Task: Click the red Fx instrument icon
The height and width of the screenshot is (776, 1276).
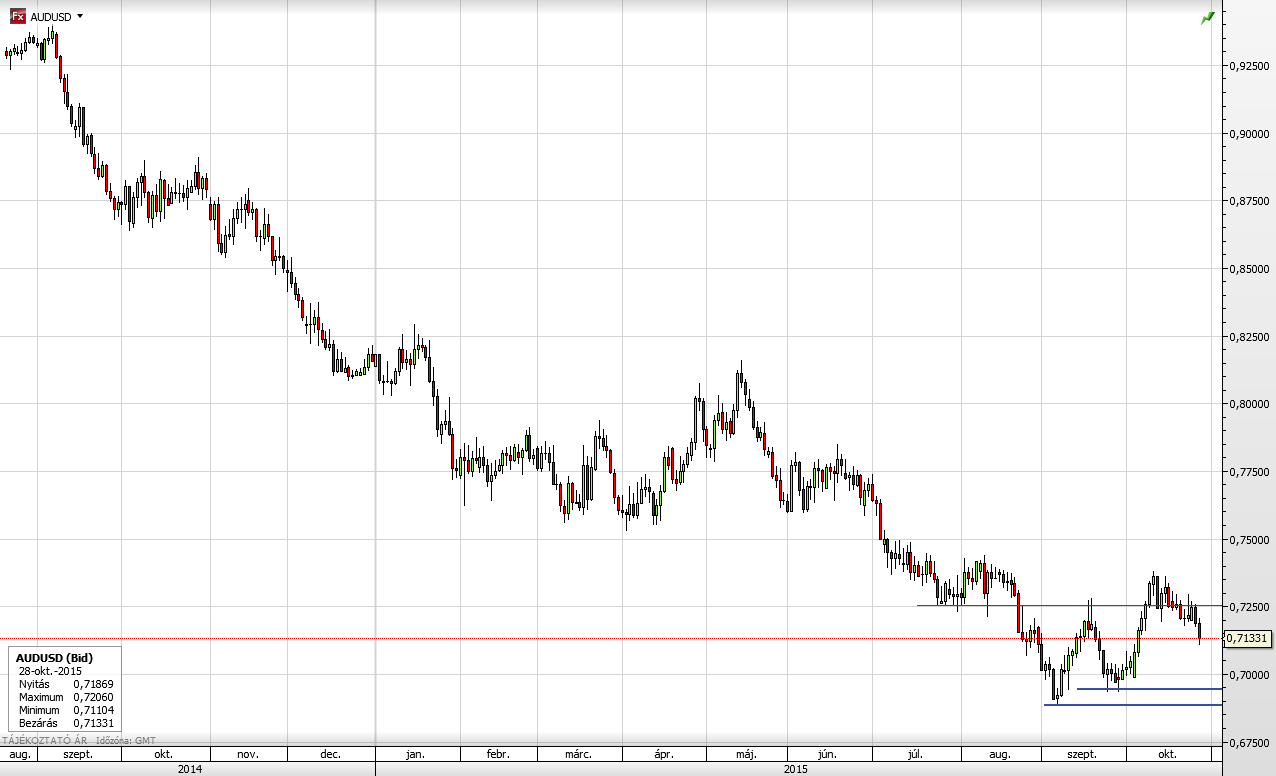Action: coord(18,16)
